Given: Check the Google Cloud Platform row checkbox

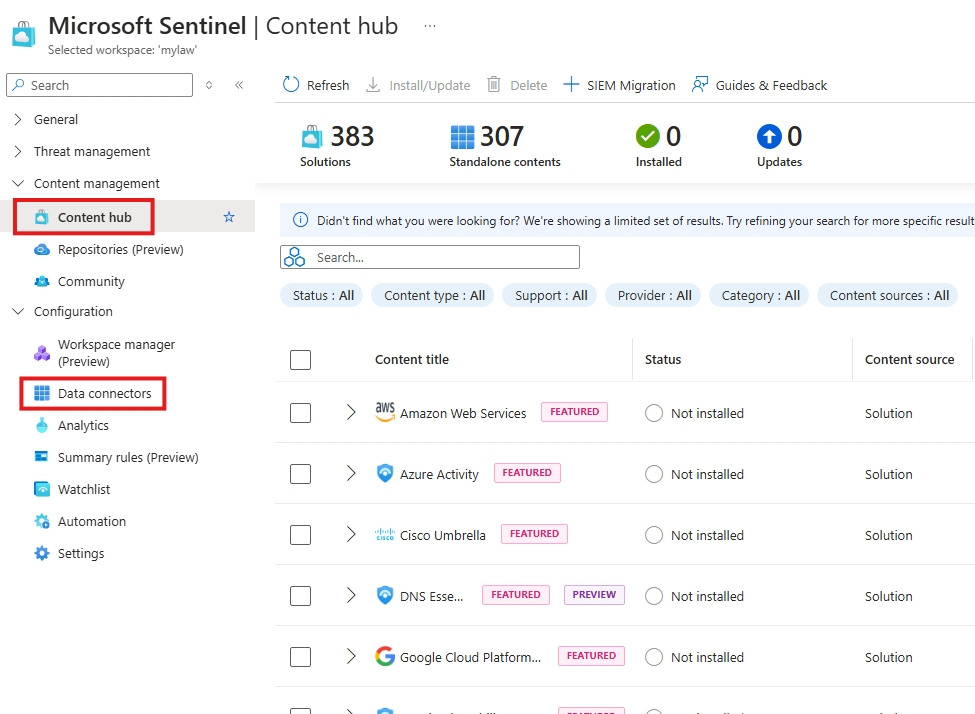Looking at the screenshot, I should (300, 657).
